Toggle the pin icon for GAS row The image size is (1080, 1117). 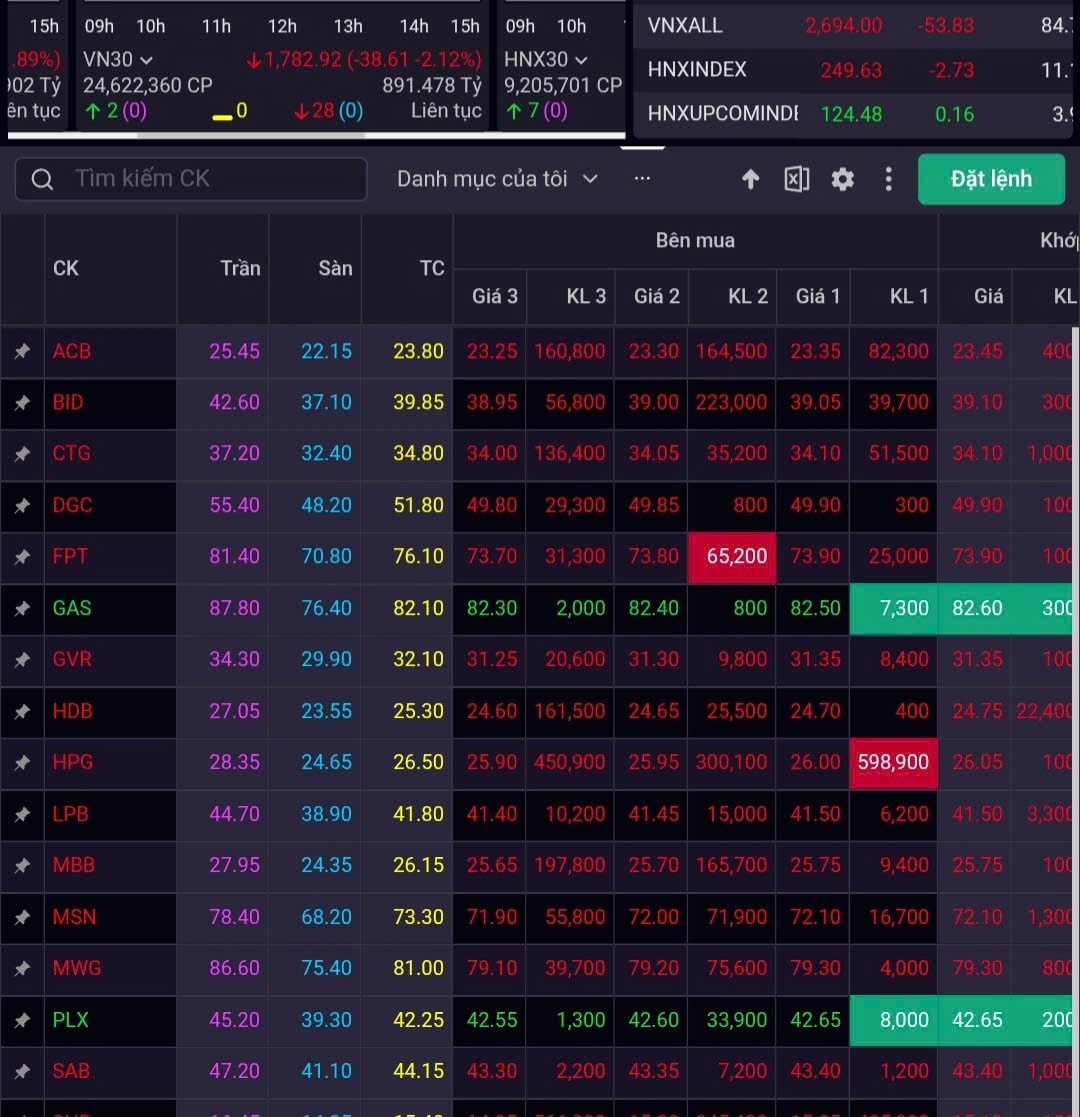[22, 608]
